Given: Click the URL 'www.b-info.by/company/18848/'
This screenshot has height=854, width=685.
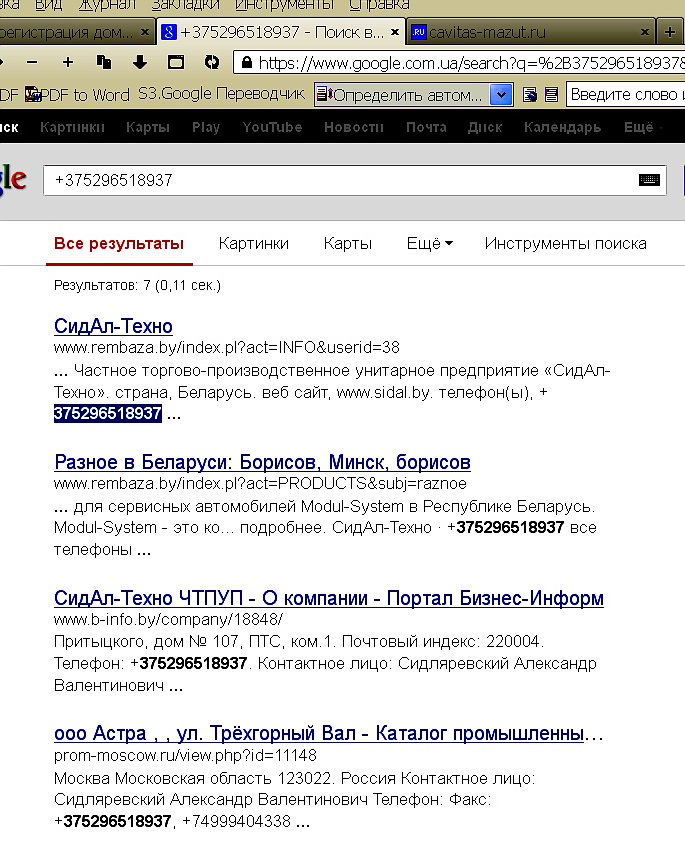Looking at the screenshot, I should (x=168, y=620).
